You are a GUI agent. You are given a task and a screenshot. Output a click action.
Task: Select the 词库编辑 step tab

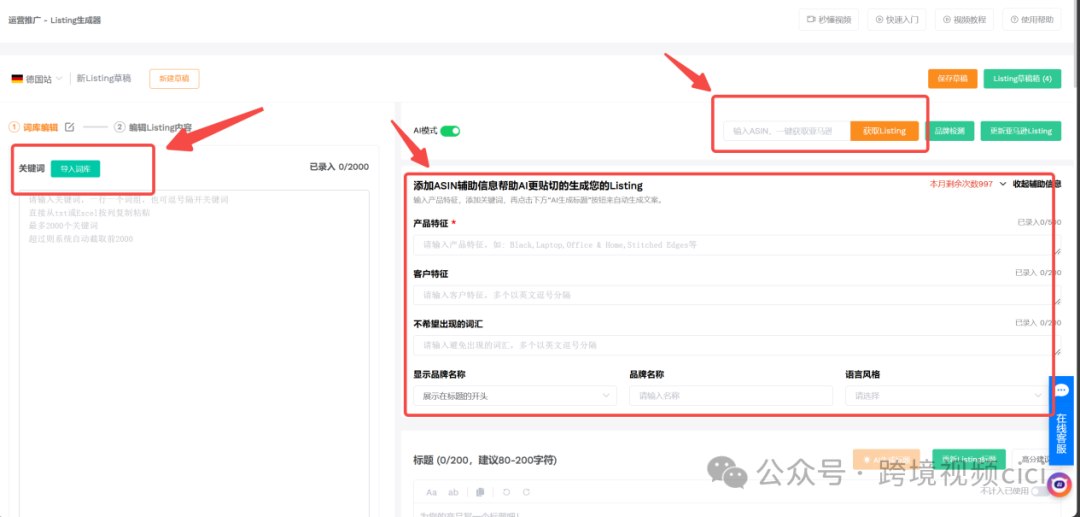coord(34,127)
